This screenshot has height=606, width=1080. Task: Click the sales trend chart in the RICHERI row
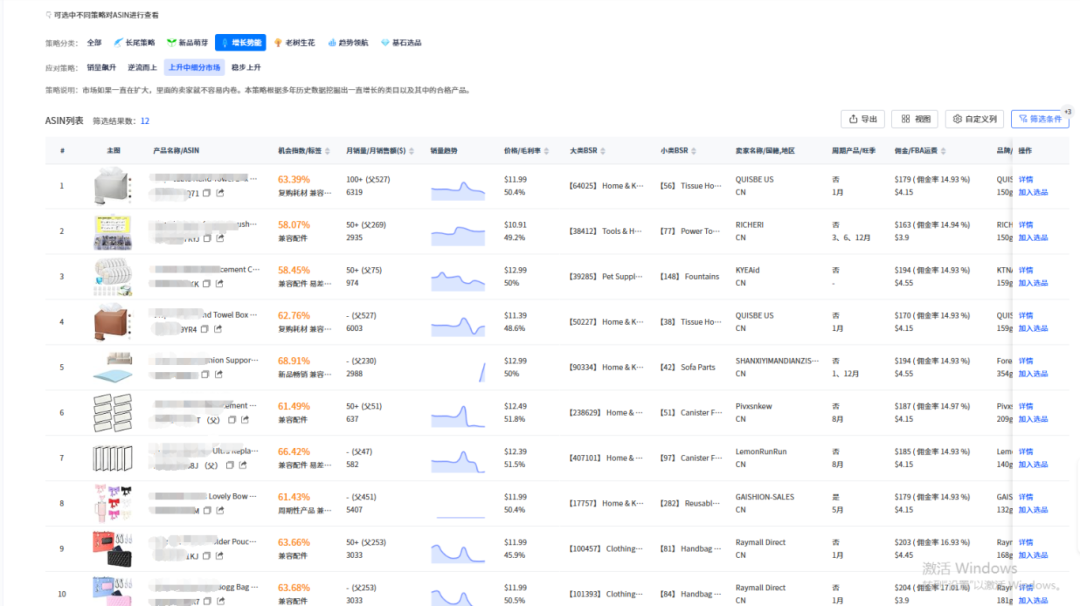coord(458,235)
